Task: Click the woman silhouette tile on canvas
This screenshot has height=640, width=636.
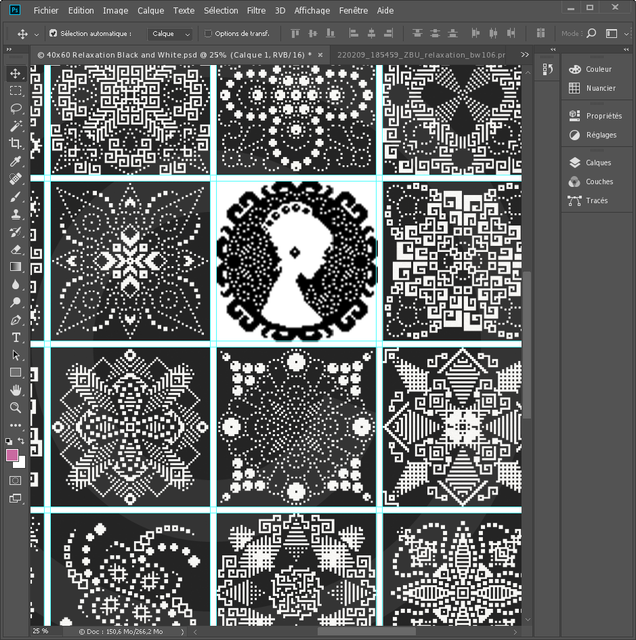Action: point(296,261)
